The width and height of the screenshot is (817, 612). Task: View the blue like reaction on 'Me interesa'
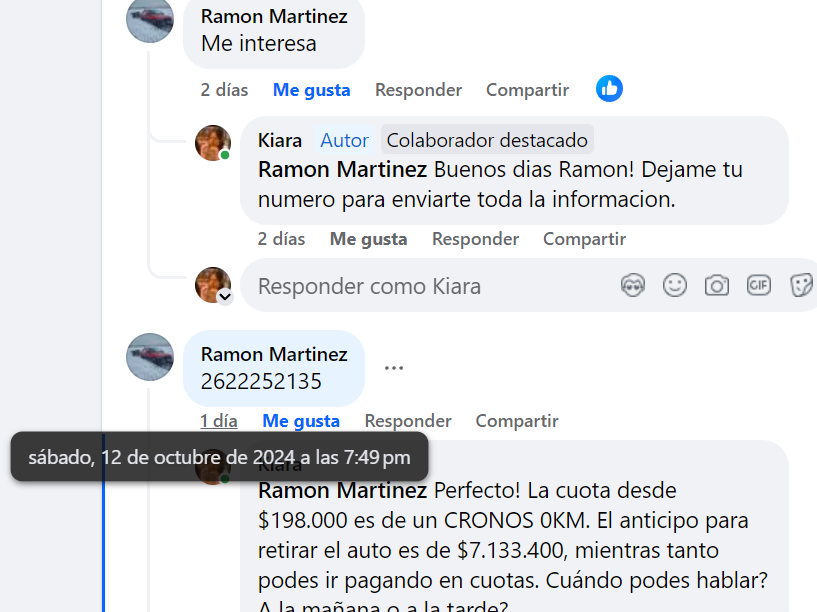coord(609,89)
